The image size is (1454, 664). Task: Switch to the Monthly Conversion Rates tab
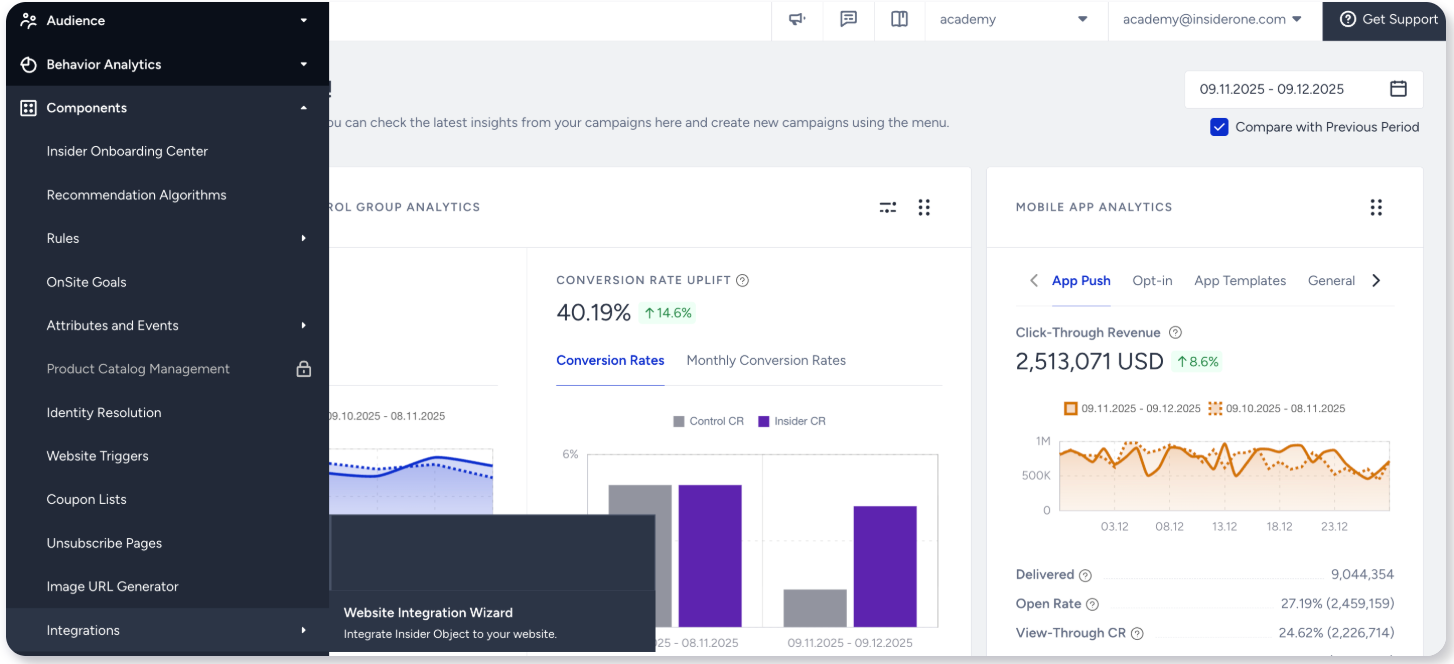[766, 360]
